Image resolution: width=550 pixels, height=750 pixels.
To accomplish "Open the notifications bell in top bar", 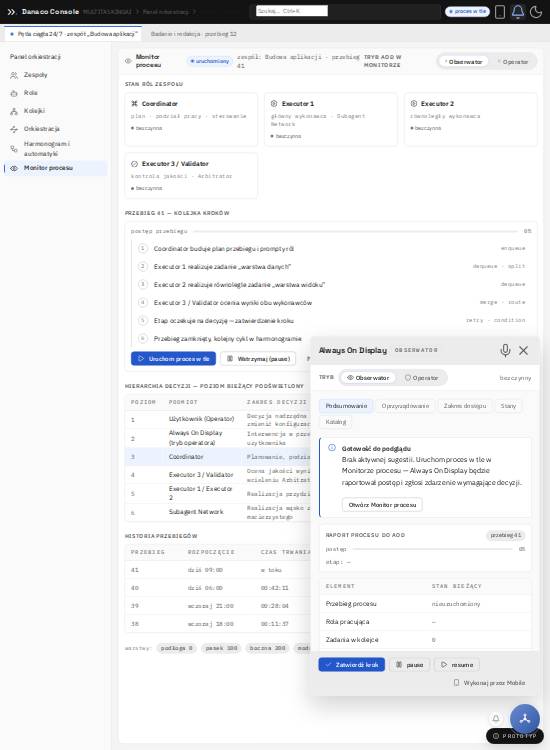I will (x=517, y=11).
